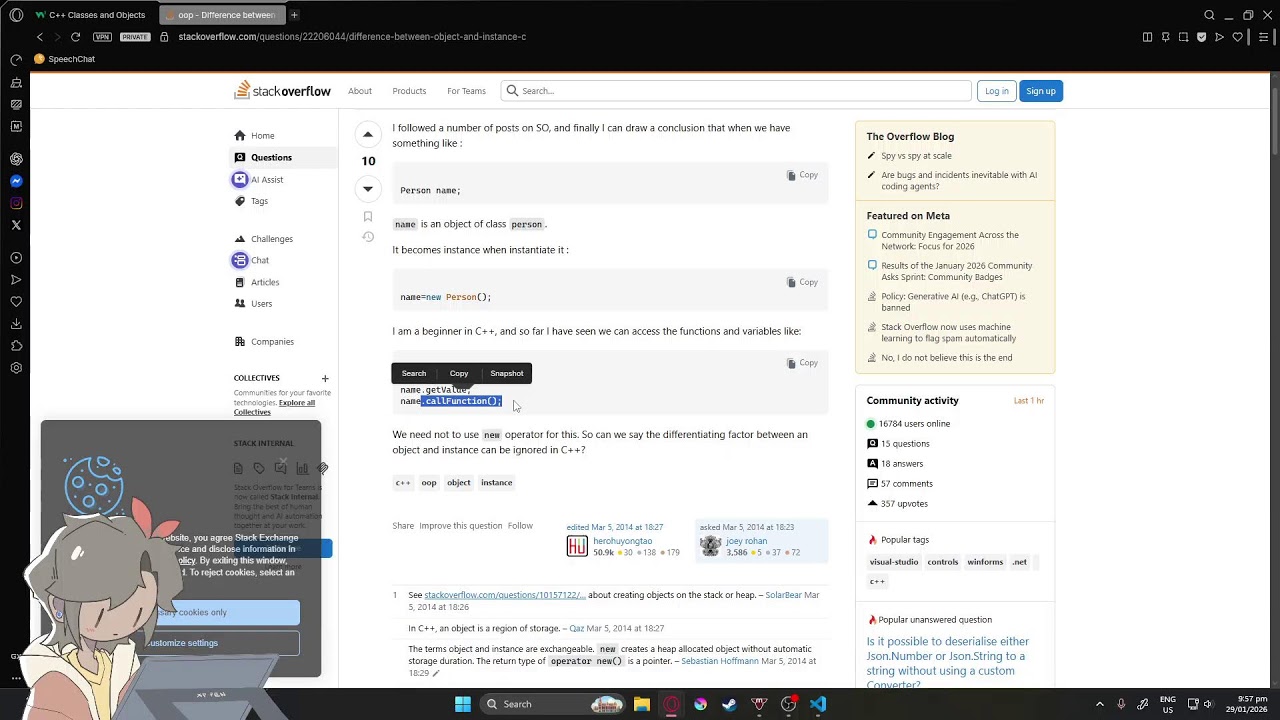1280x720 pixels.
Task: Upvote the question with the up arrow
Action: coord(368,134)
